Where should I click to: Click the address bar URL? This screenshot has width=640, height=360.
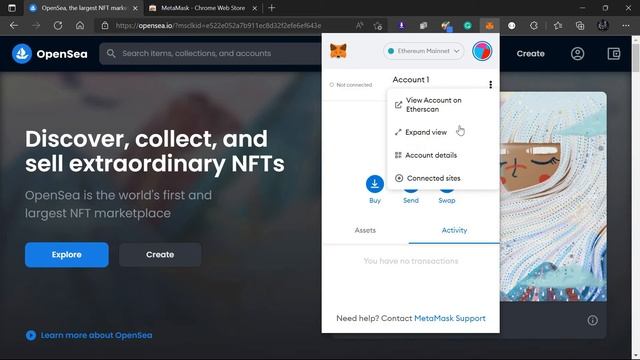pos(218,26)
